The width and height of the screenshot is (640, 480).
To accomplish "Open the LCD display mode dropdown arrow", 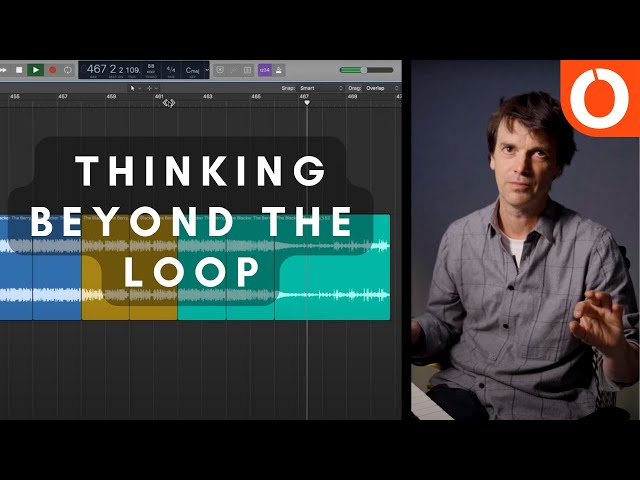I will pyautogui.click(x=207, y=70).
